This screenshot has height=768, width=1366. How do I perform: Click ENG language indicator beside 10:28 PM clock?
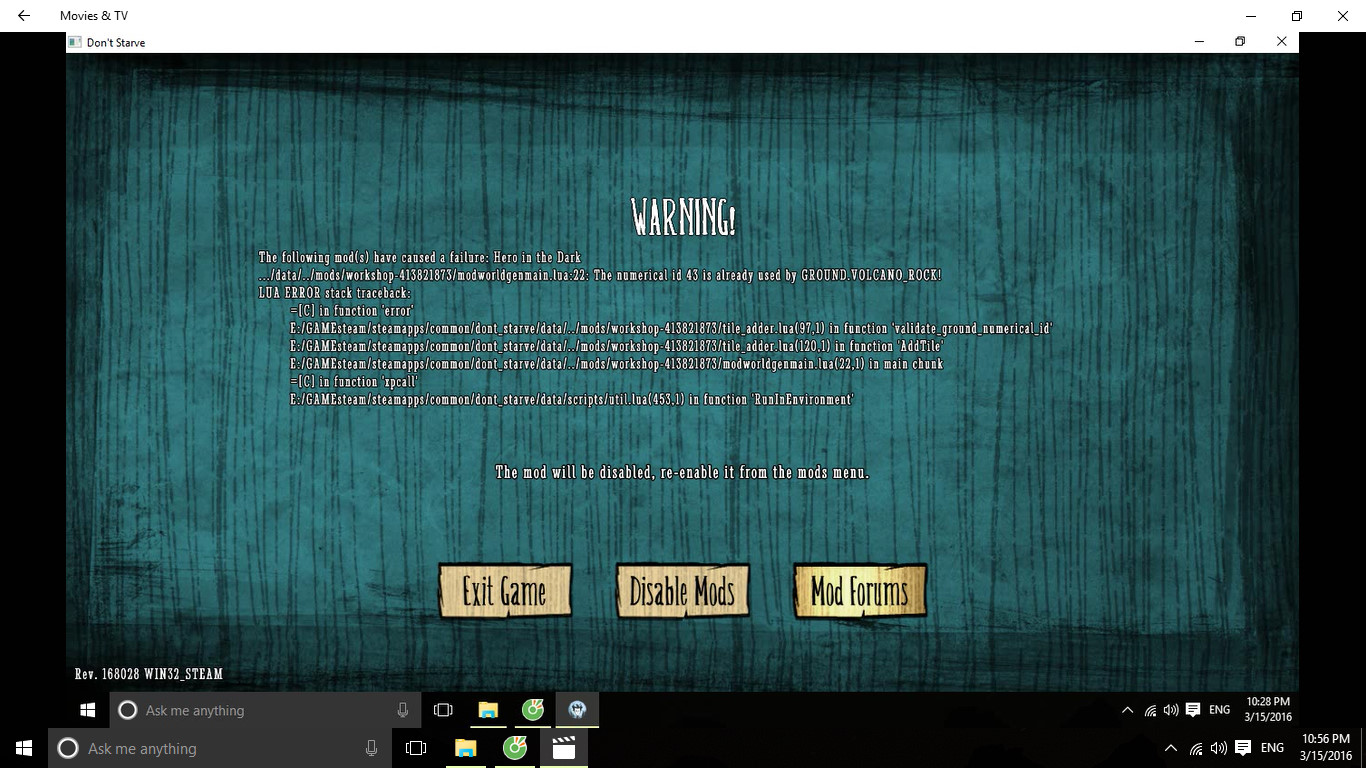click(1219, 710)
